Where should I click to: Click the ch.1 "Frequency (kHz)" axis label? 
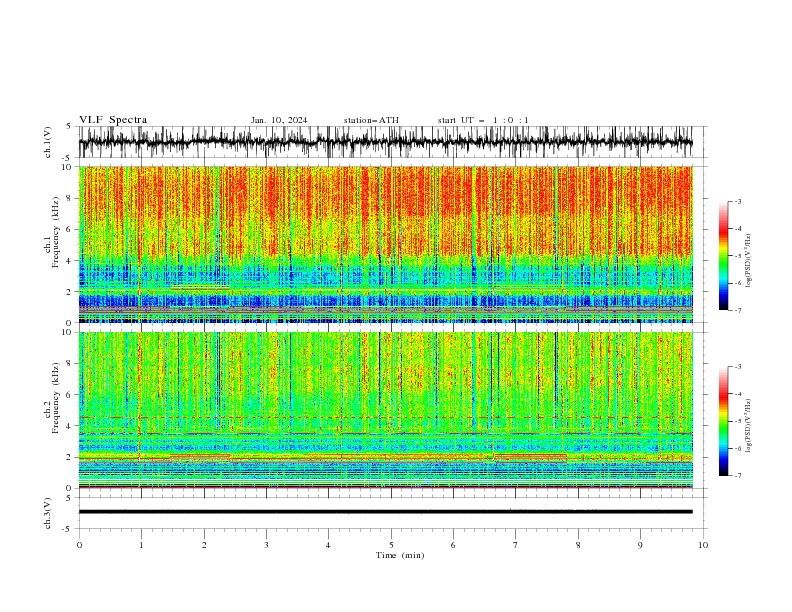pos(56,232)
